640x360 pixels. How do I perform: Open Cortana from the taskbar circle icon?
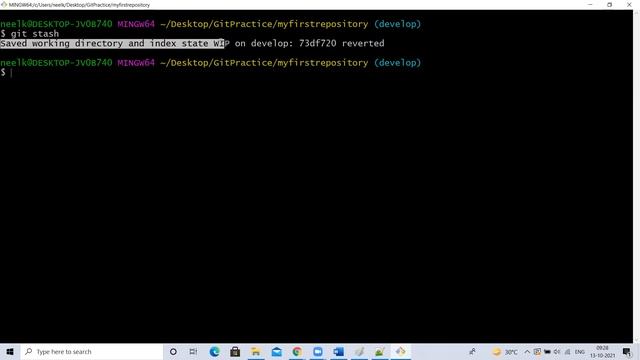(173, 351)
